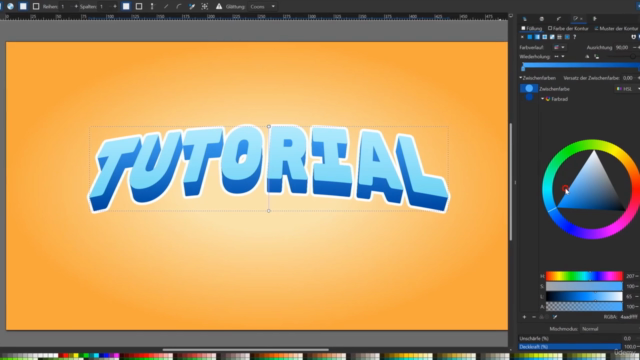Collapse the Zwischenfarben section

(521, 78)
